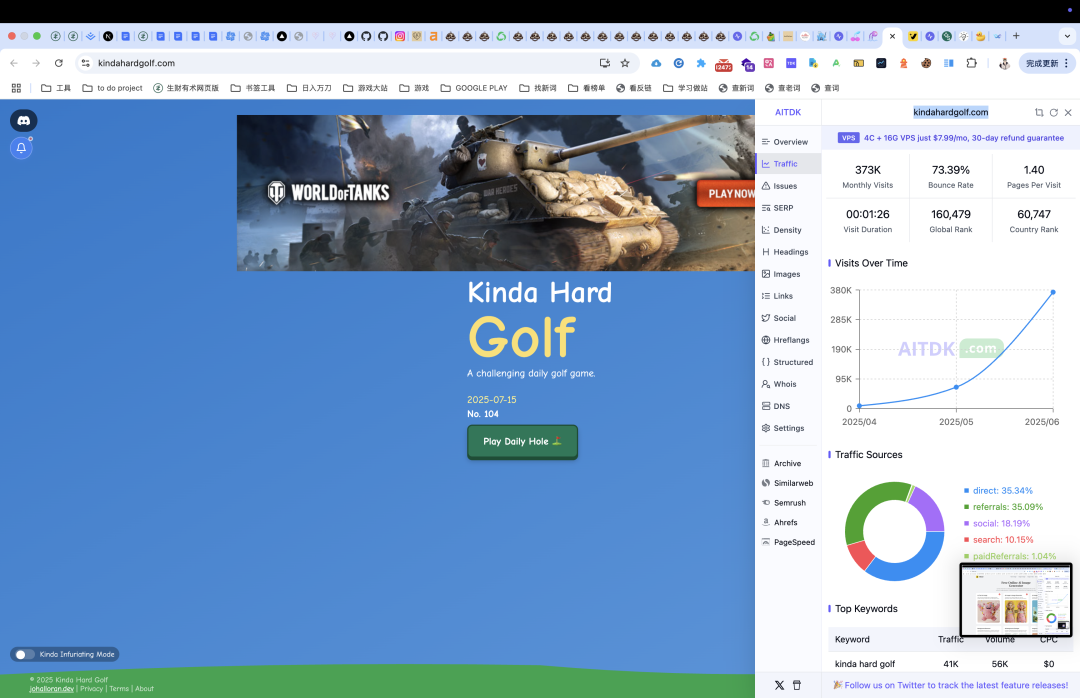Open the SERP section in AITDK
Screen dimensions: 1080x698
pos(788,208)
